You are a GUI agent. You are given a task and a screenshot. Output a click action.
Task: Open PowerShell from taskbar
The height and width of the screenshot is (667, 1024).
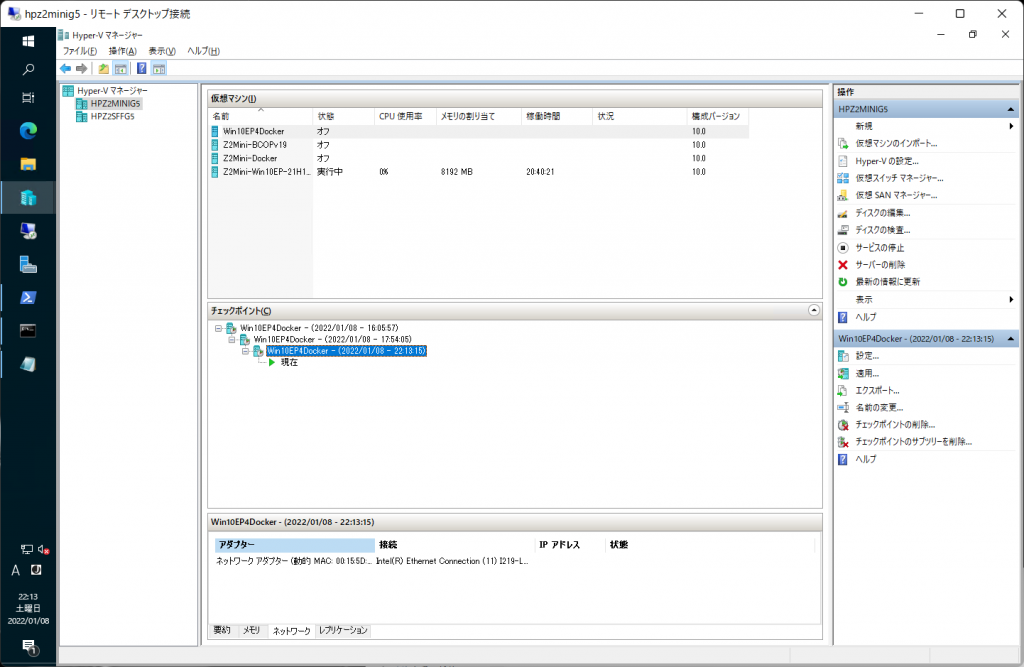pyautogui.click(x=28, y=297)
